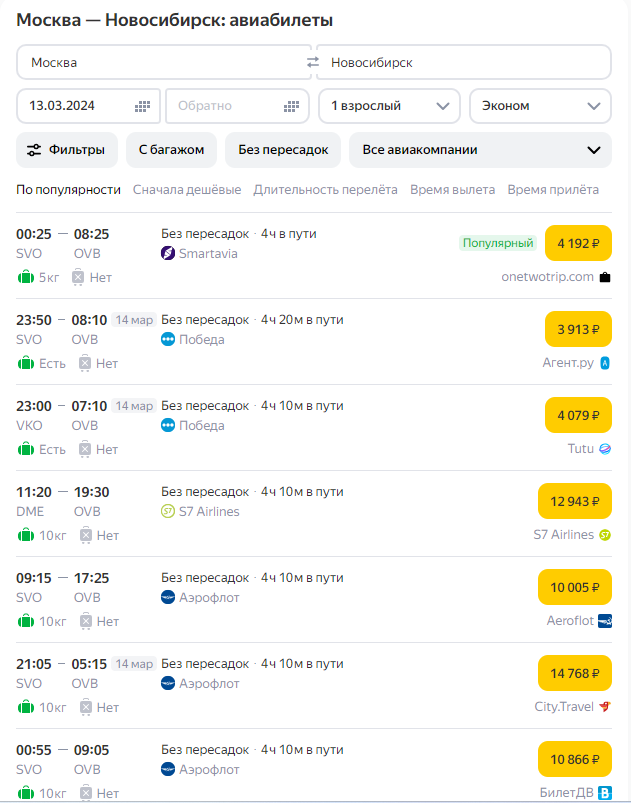Open calendar icon for departure date 13.03.2024
The height and width of the screenshot is (803, 631).
[142, 106]
